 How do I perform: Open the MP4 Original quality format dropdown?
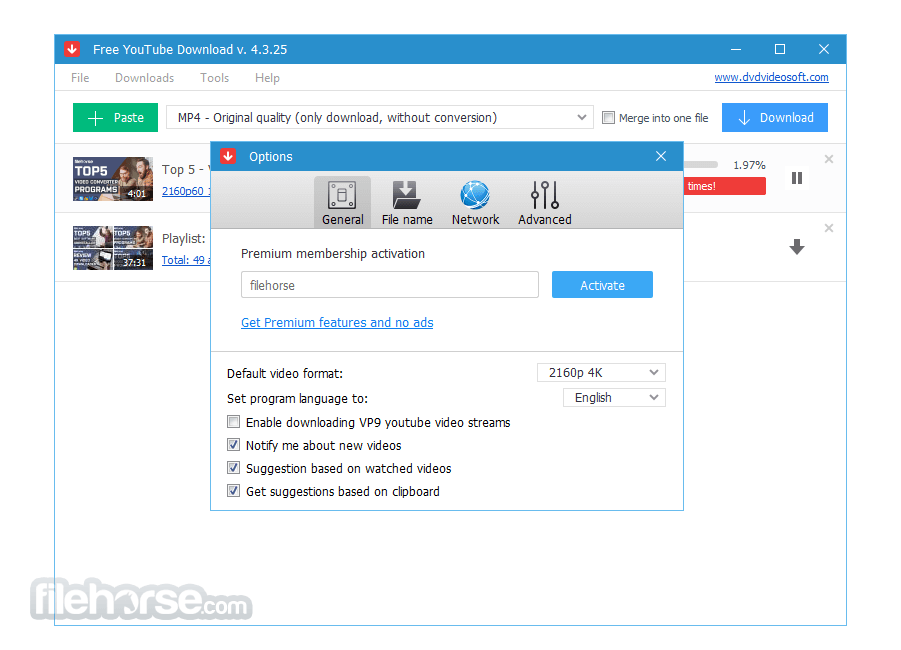click(x=380, y=117)
